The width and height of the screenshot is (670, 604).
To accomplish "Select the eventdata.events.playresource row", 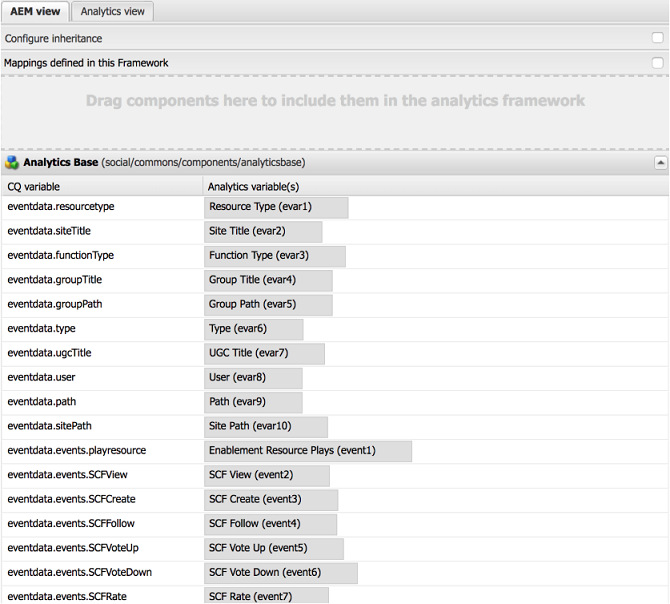I will coord(335,451).
